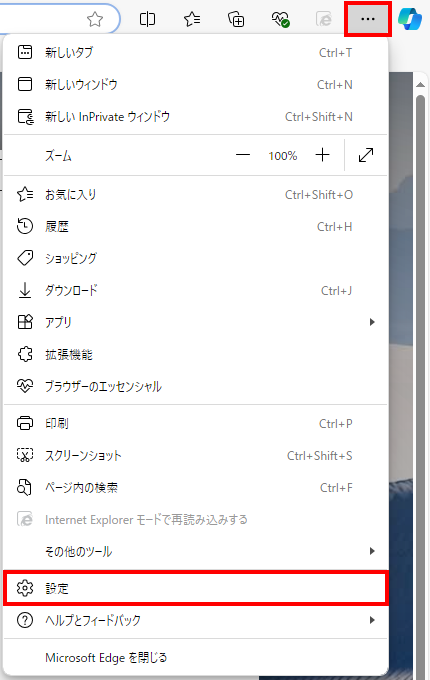The height and width of the screenshot is (680, 430).
Task: Select Microsoft Edge を閉じる
Action: click(195, 657)
